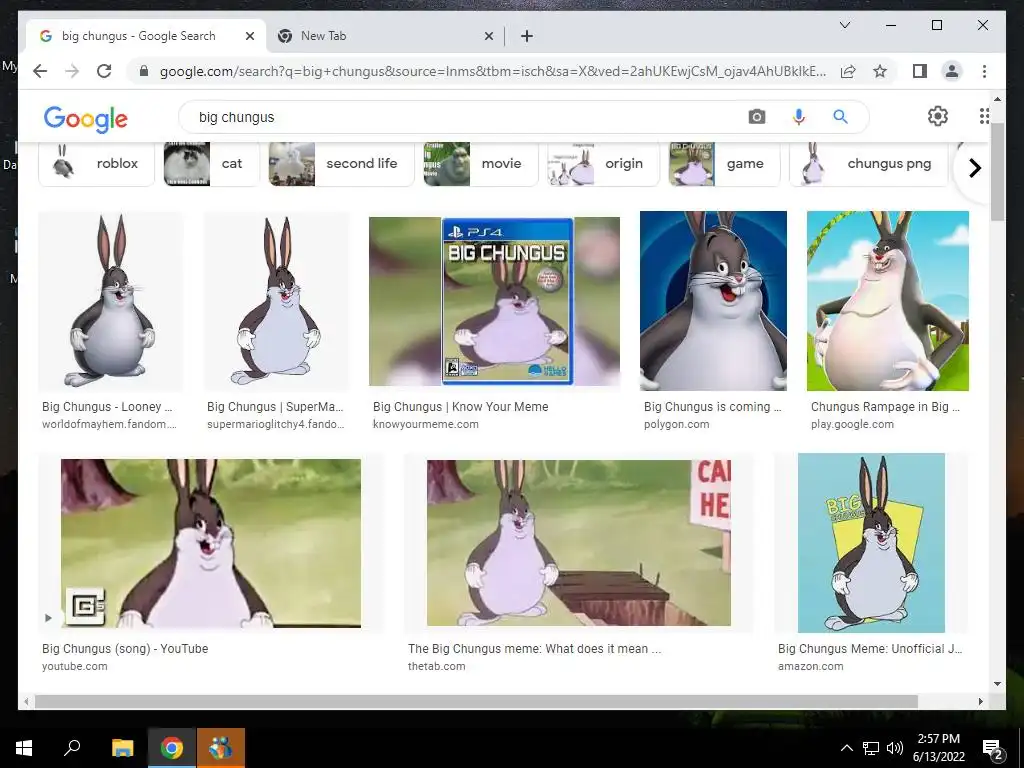
Task: Filter results by the roblox chip
Action: coord(96,164)
